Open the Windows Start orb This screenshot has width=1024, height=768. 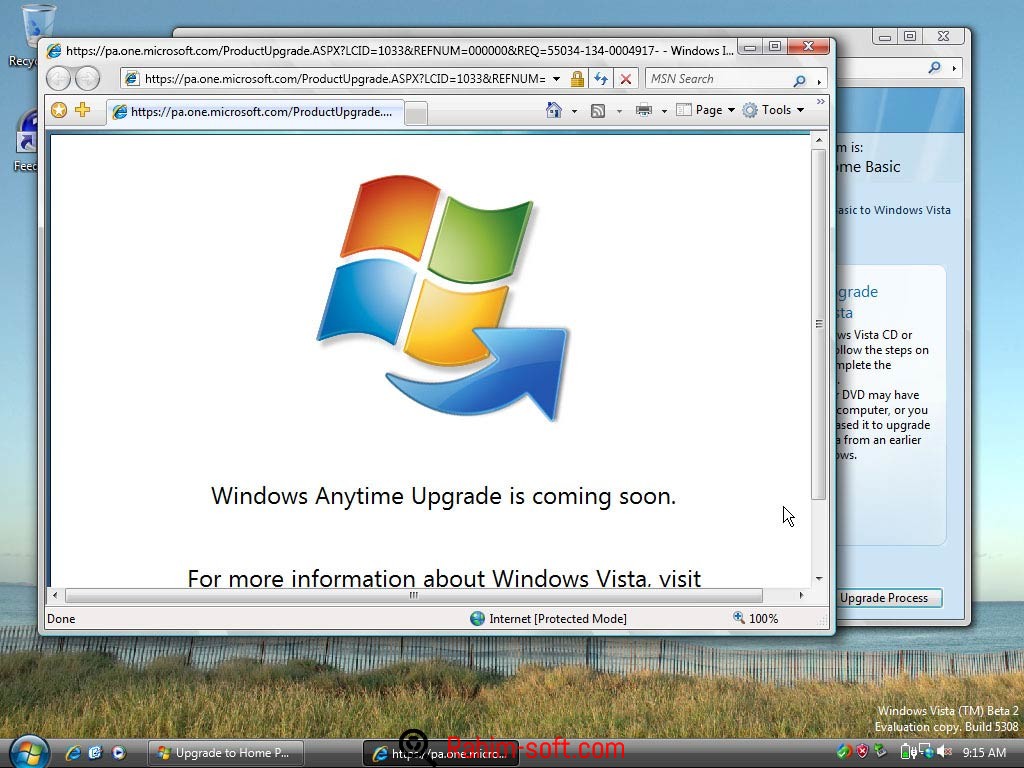pyautogui.click(x=29, y=752)
